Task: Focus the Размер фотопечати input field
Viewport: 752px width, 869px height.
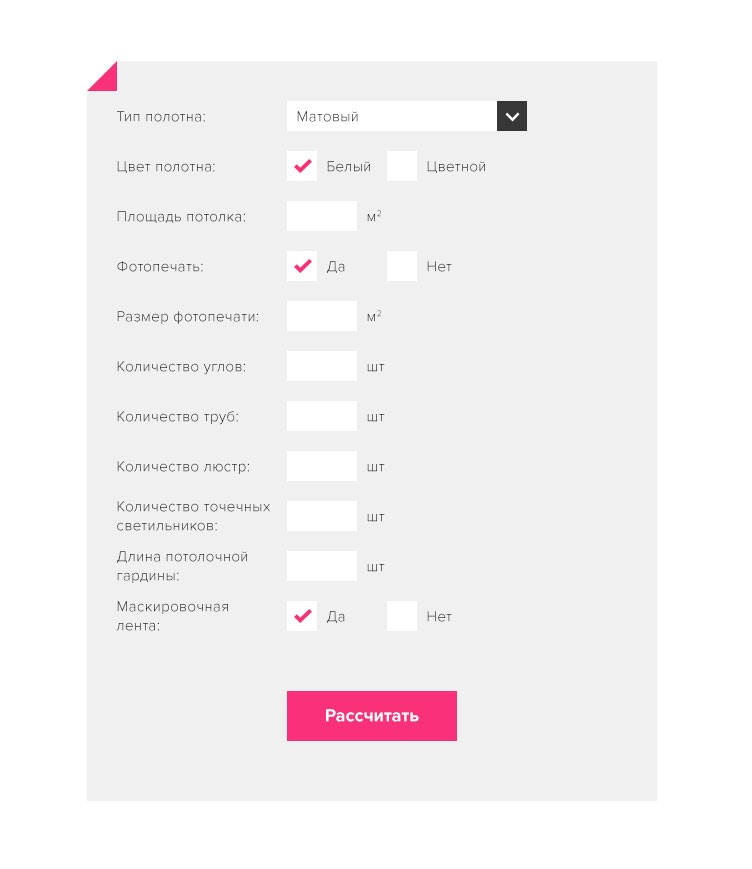Action: pyautogui.click(x=321, y=316)
